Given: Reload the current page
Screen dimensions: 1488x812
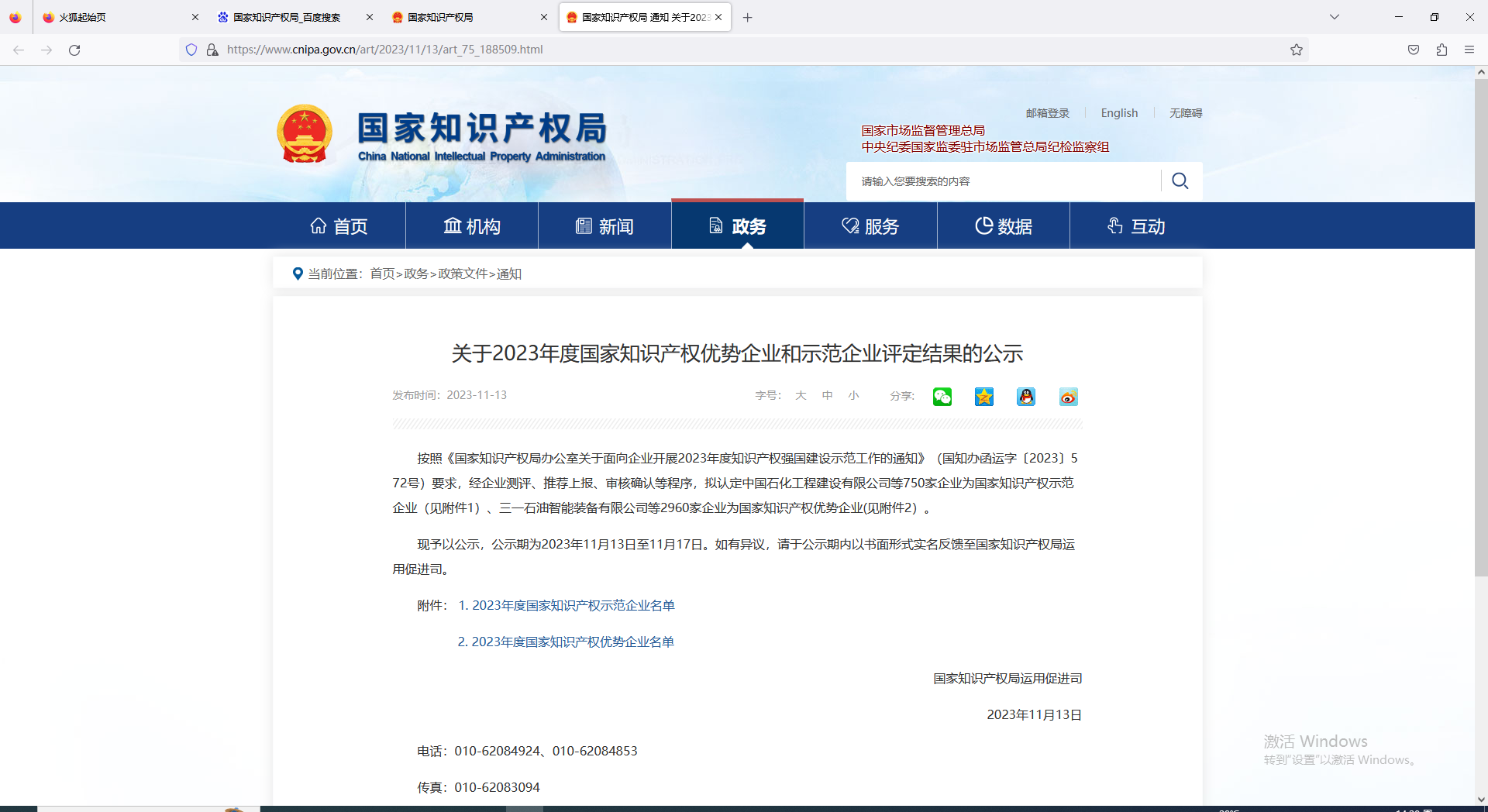Looking at the screenshot, I should [74, 50].
